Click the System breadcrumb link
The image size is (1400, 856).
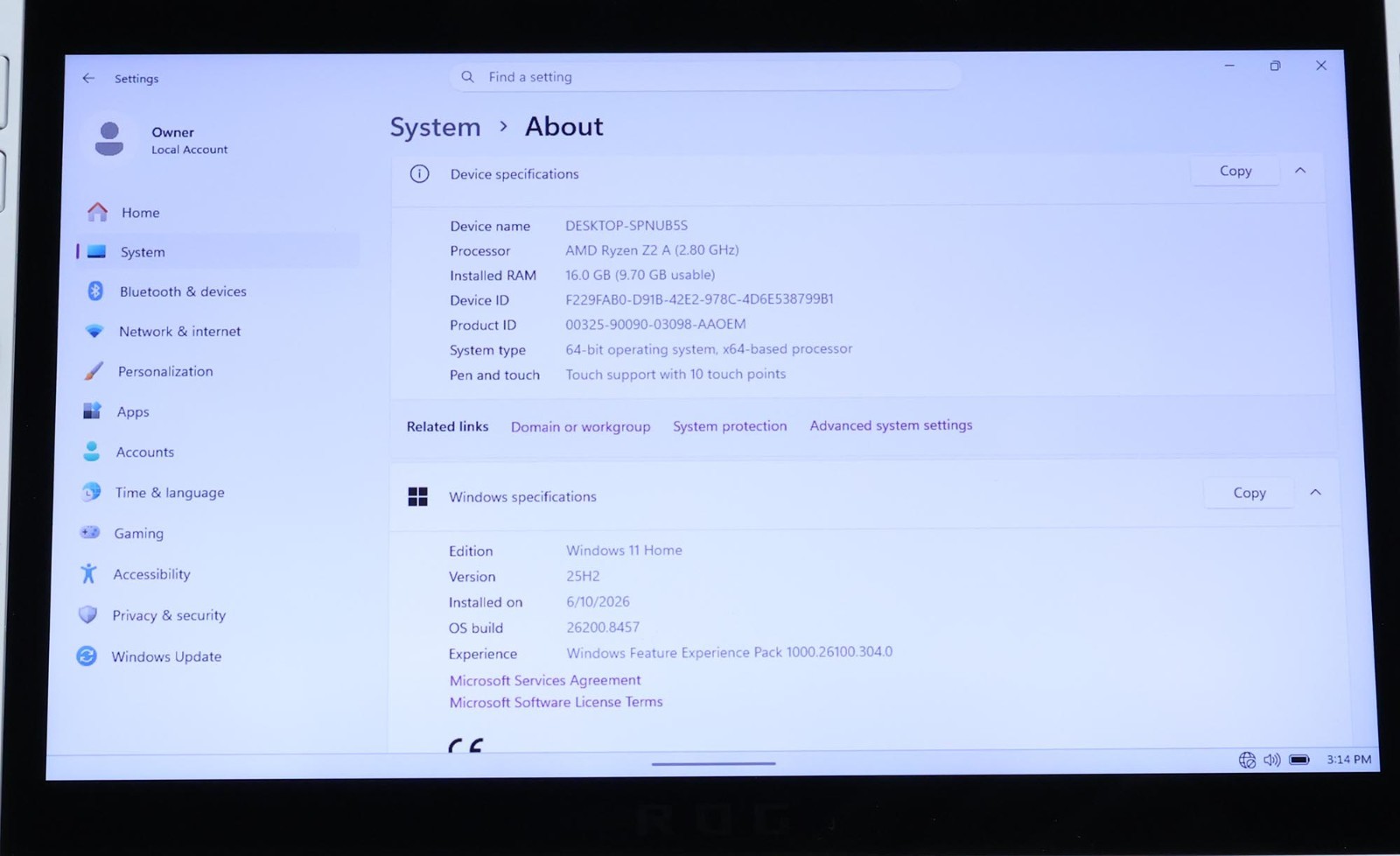(x=436, y=127)
